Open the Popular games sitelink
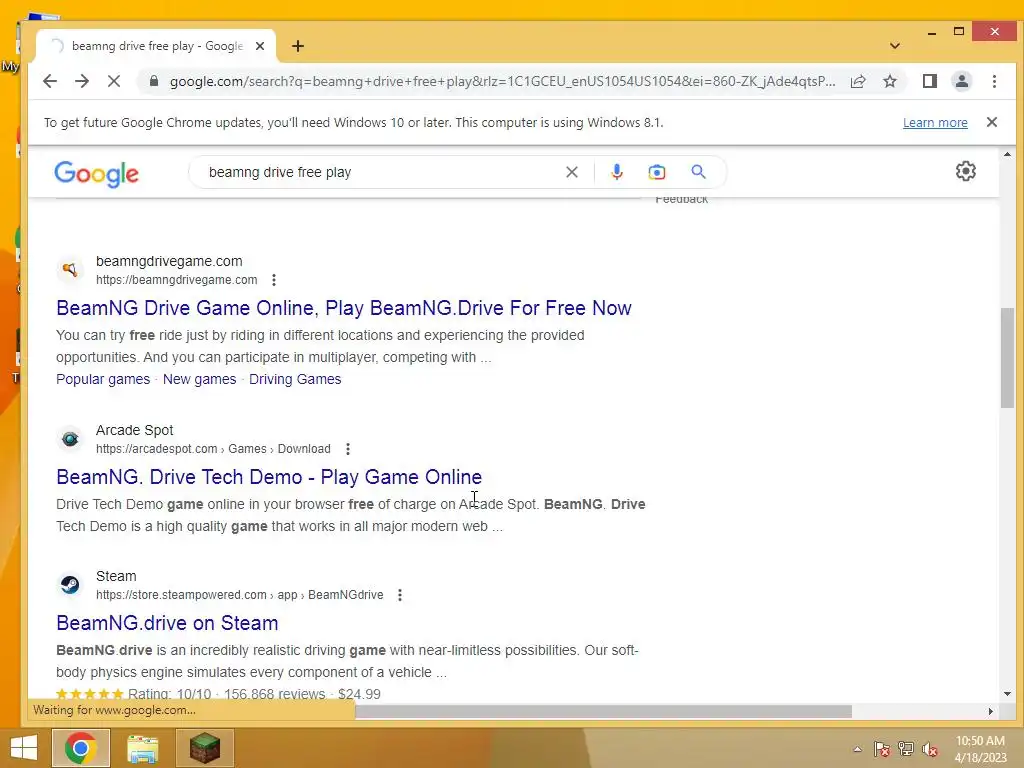 click(x=103, y=379)
